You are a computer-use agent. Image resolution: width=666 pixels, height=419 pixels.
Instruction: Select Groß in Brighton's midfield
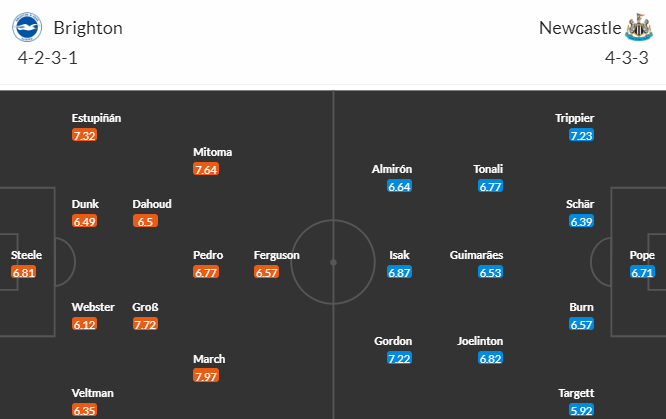pyautogui.click(x=145, y=307)
